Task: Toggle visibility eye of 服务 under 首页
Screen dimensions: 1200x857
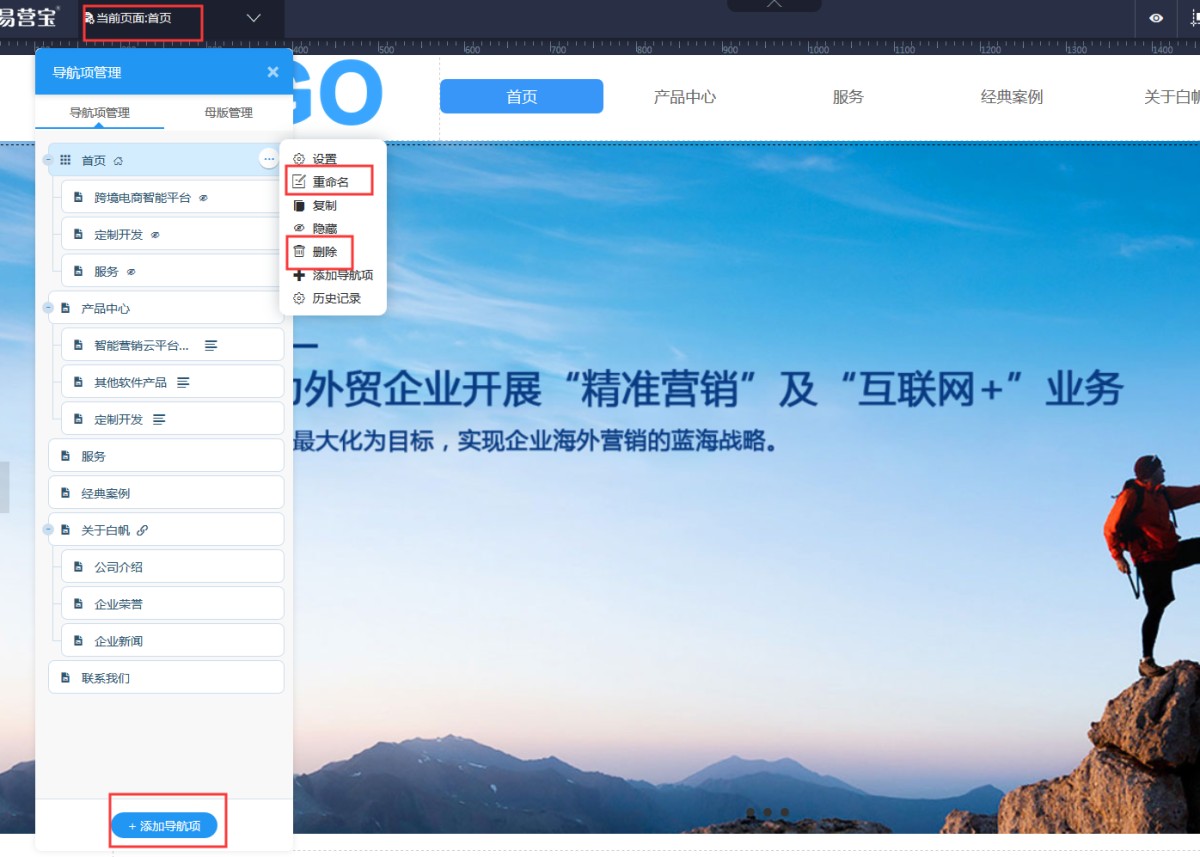Action: coord(131,272)
